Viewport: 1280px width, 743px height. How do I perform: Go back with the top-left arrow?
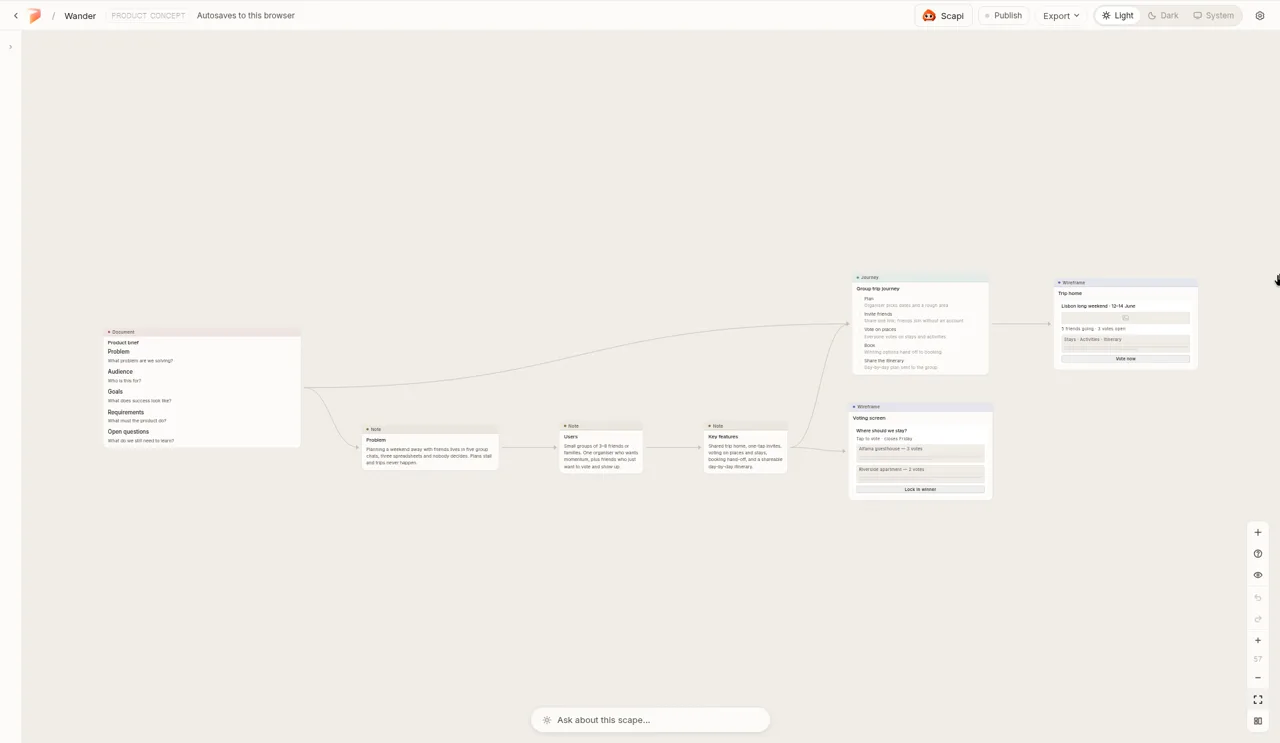(x=16, y=16)
